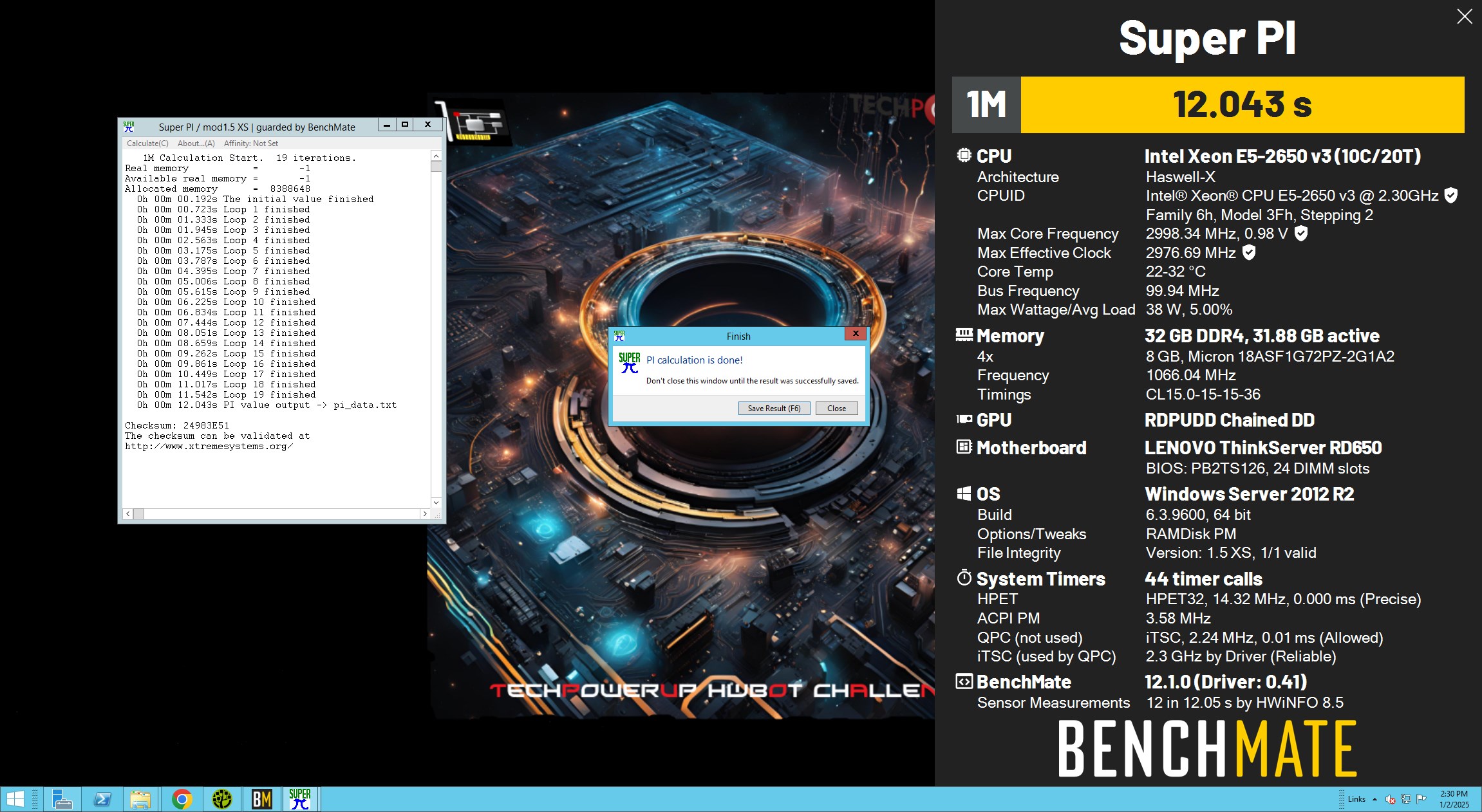
Task: Click 'RDPUDD Chained DD' GPU value
Action: [x=1230, y=420]
